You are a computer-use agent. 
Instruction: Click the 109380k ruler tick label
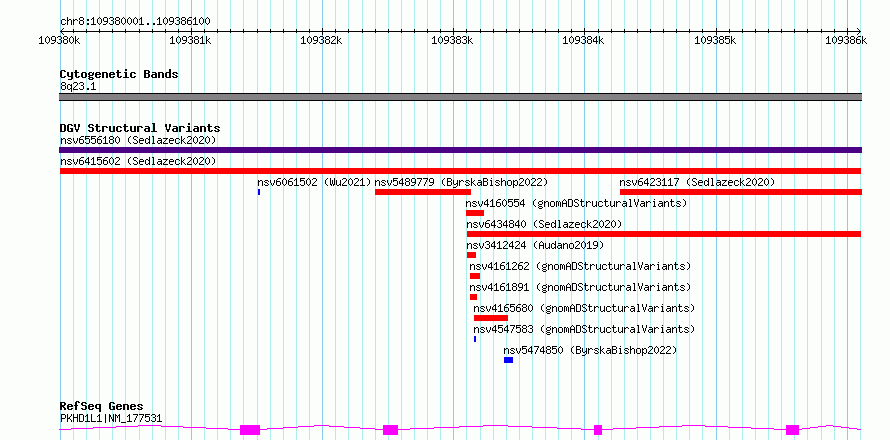[60, 40]
